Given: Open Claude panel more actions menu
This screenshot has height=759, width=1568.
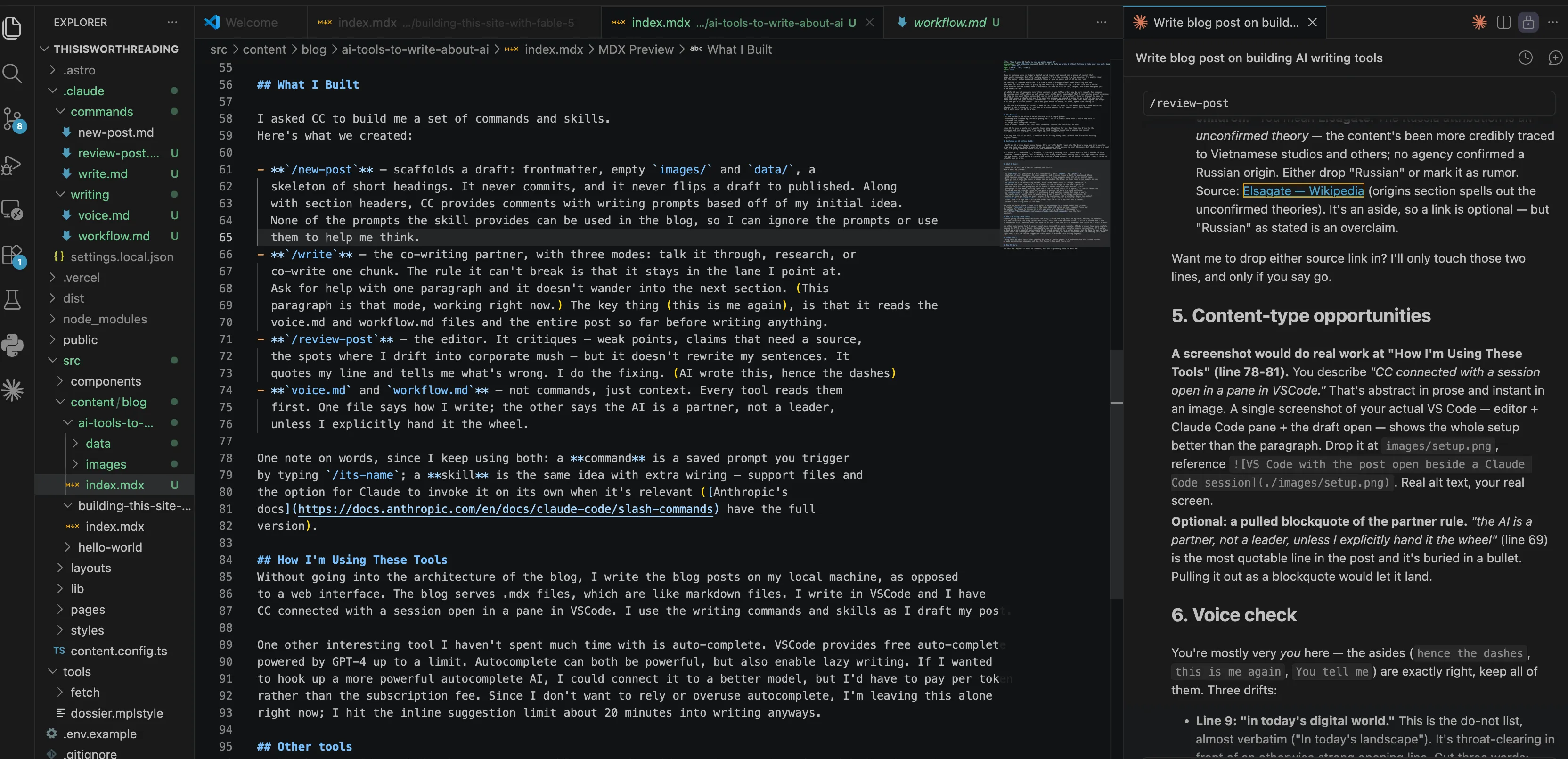Looking at the screenshot, I should (x=1553, y=22).
